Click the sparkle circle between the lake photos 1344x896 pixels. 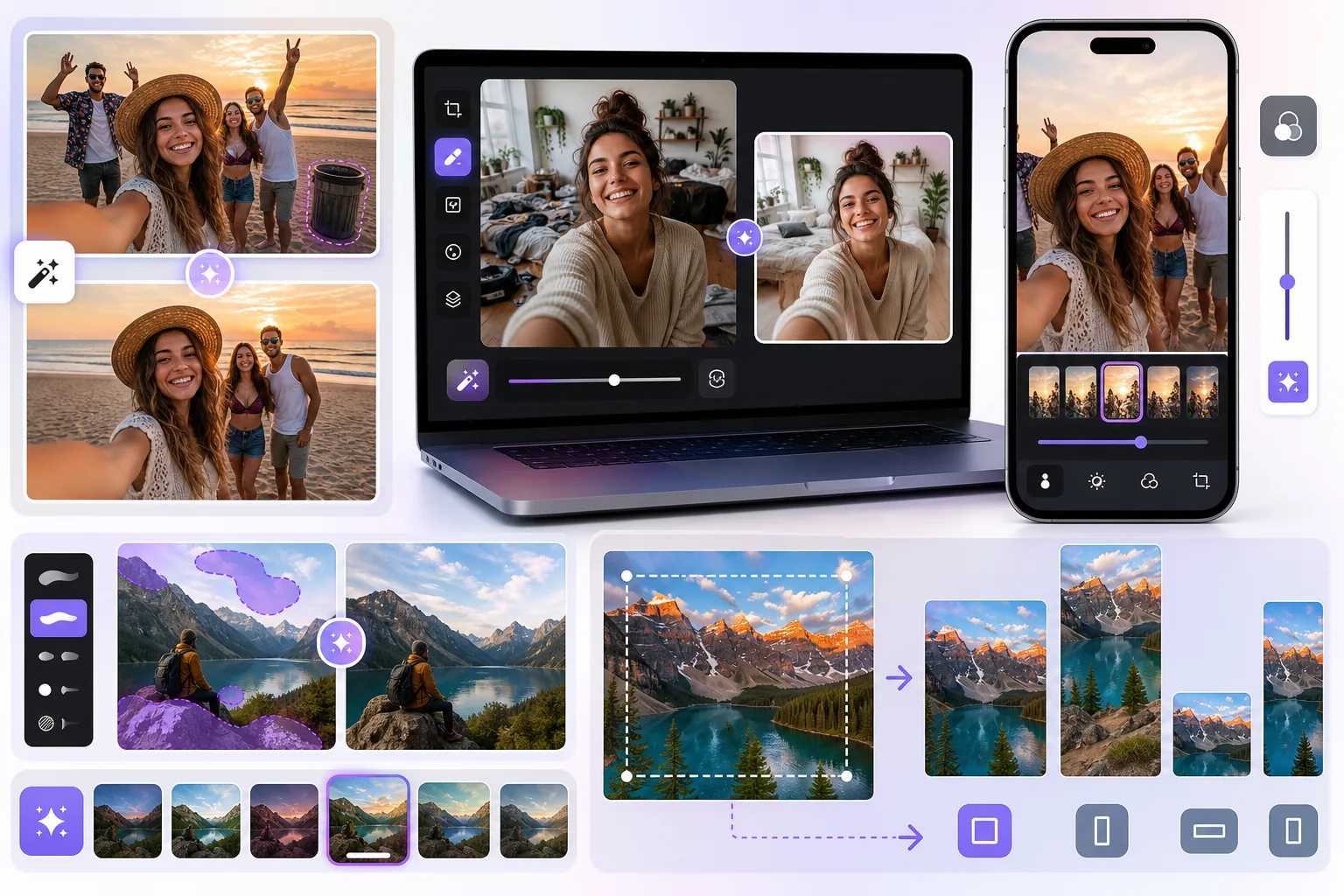[x=341, y=643]
